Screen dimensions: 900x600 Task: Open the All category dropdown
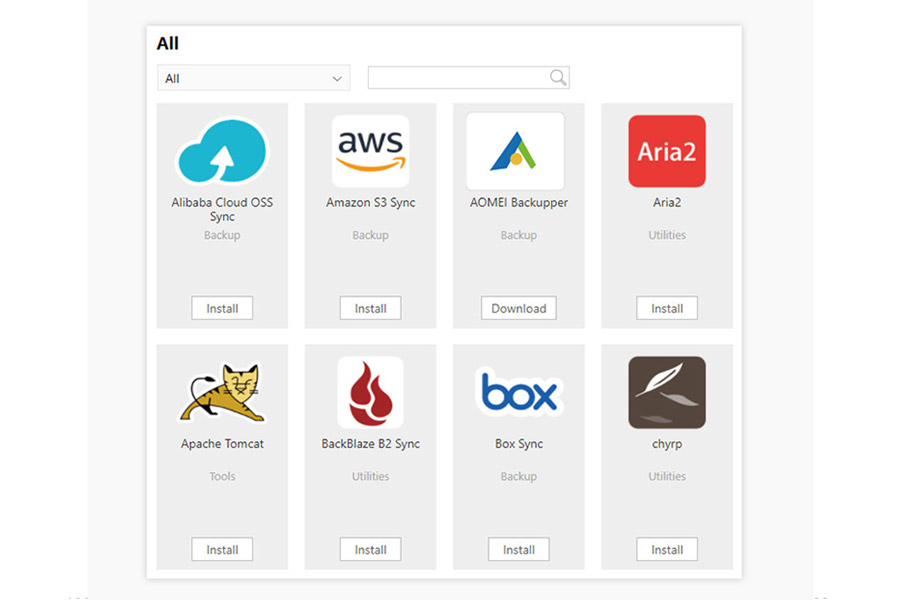coord(254,78)
